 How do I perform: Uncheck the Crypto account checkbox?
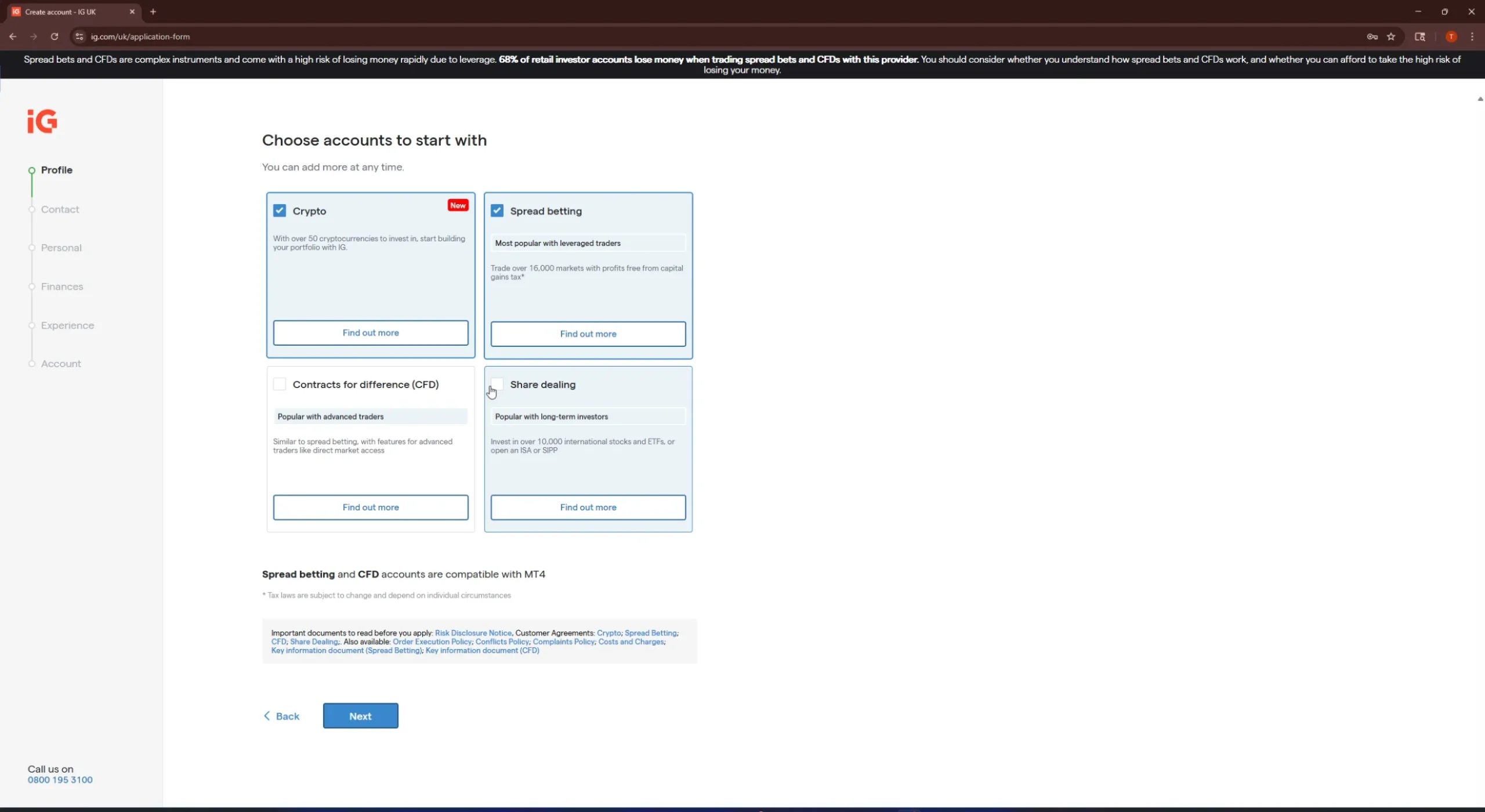[x=280, y=211]
